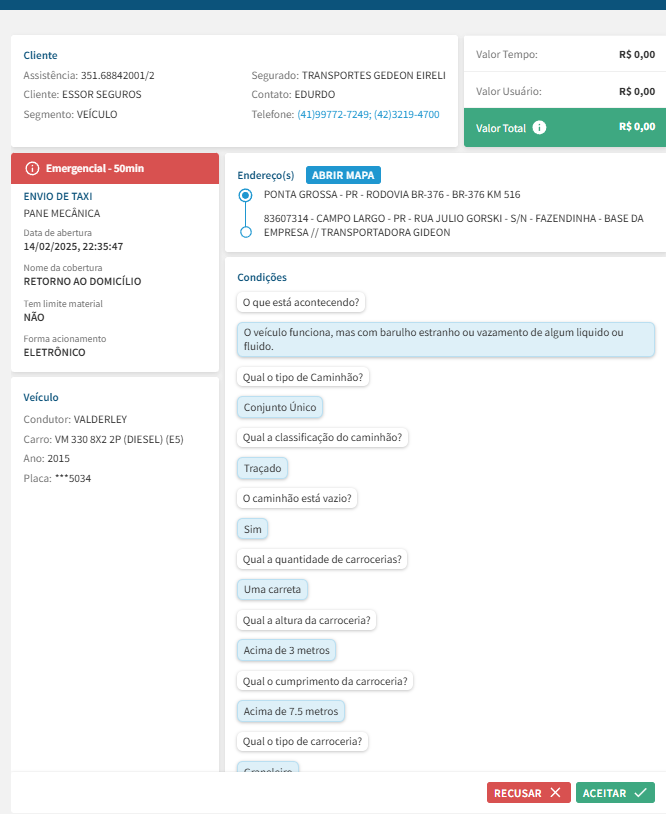Click the checkmark icon on Aceitar
This screenshot has height=814, width=666.
click(641, 793)
